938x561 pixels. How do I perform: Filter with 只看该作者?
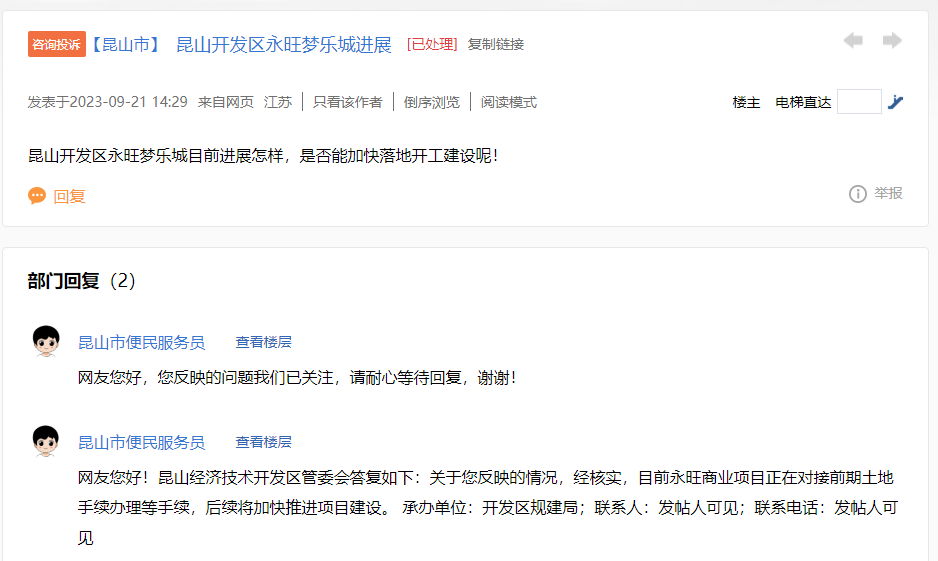point(347,102)
